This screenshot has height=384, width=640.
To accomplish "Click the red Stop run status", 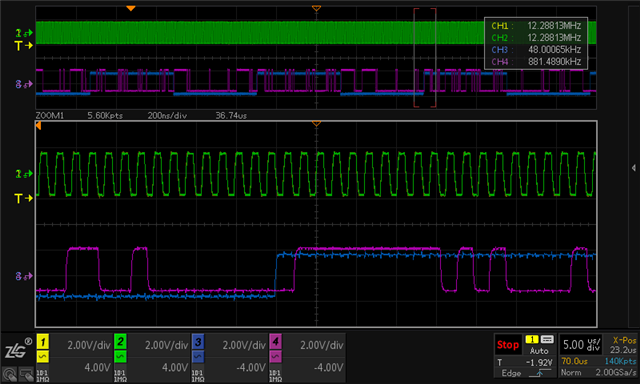I will [x=508, y=345].
